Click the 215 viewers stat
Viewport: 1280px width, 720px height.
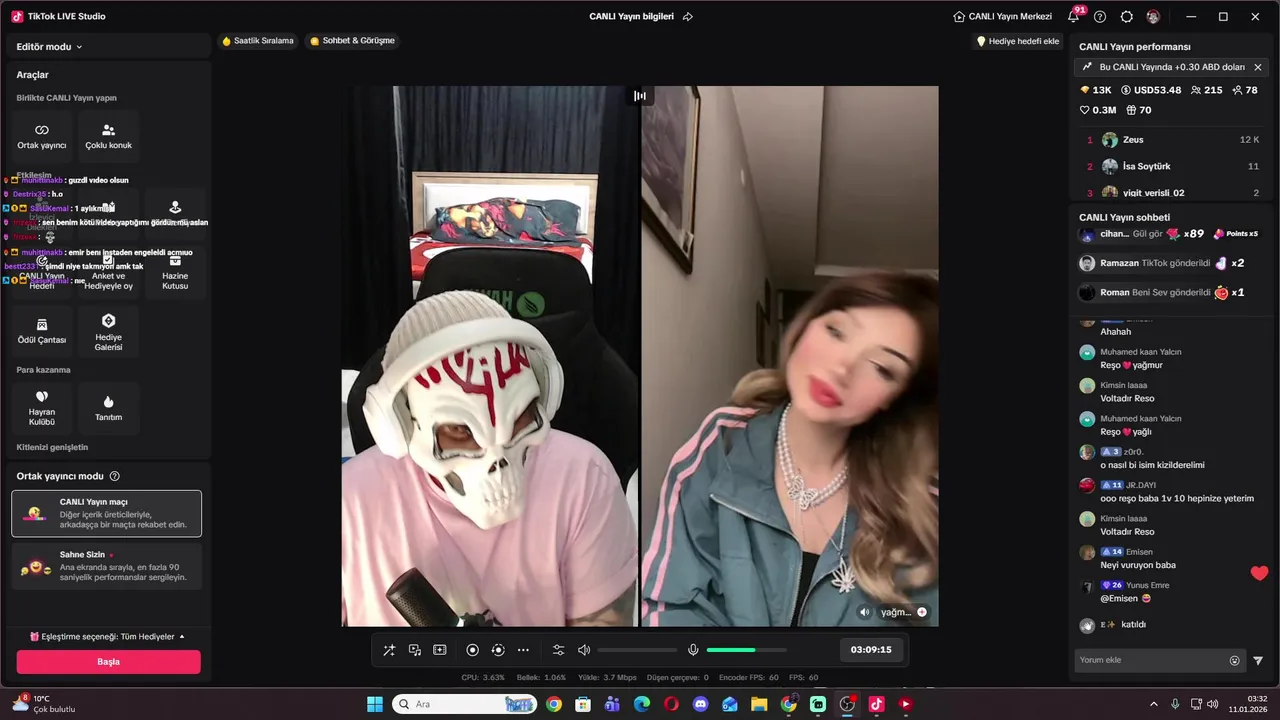(1206, 90)
